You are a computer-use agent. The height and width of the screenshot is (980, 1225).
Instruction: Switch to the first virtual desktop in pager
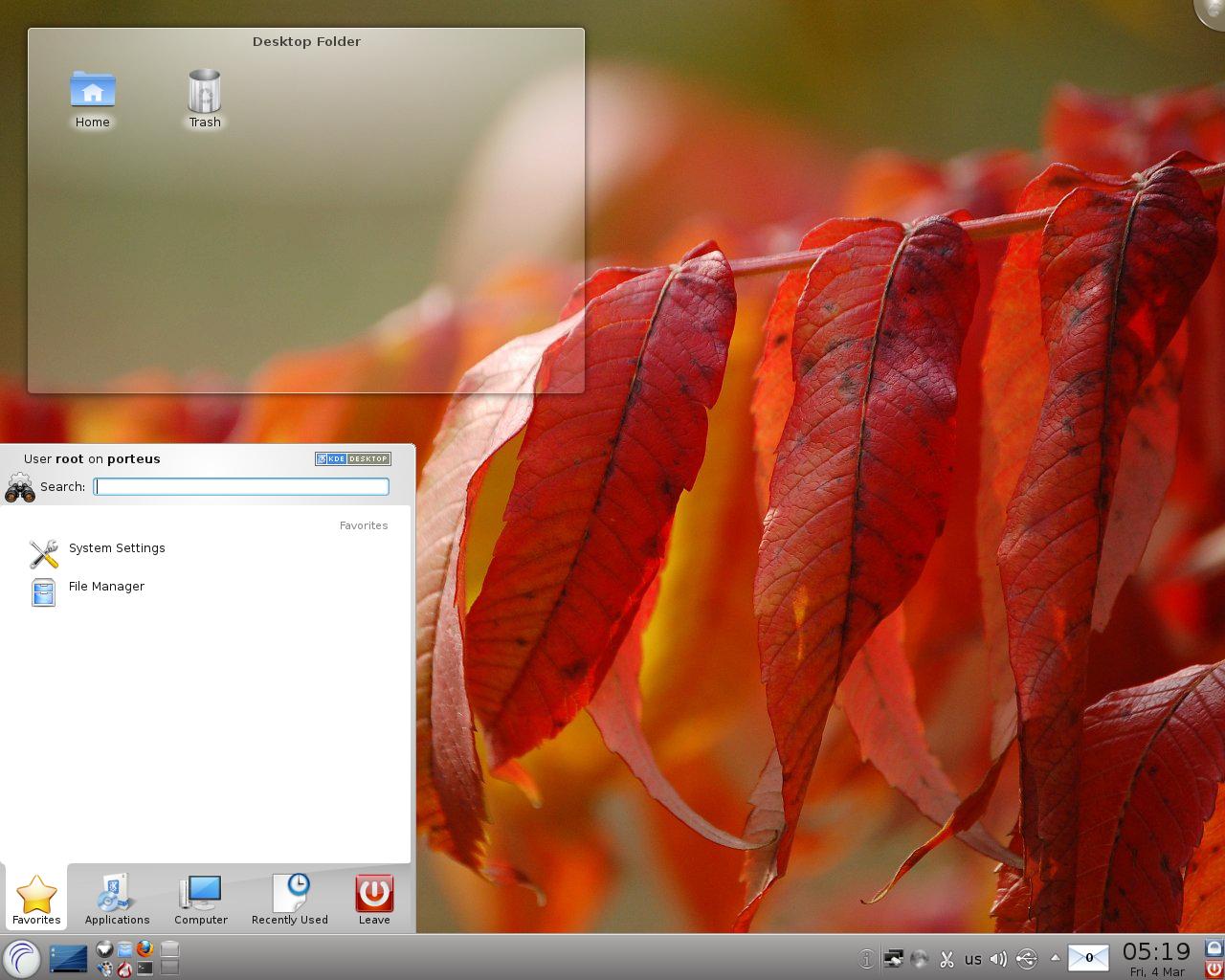click(x=170, y=948)
